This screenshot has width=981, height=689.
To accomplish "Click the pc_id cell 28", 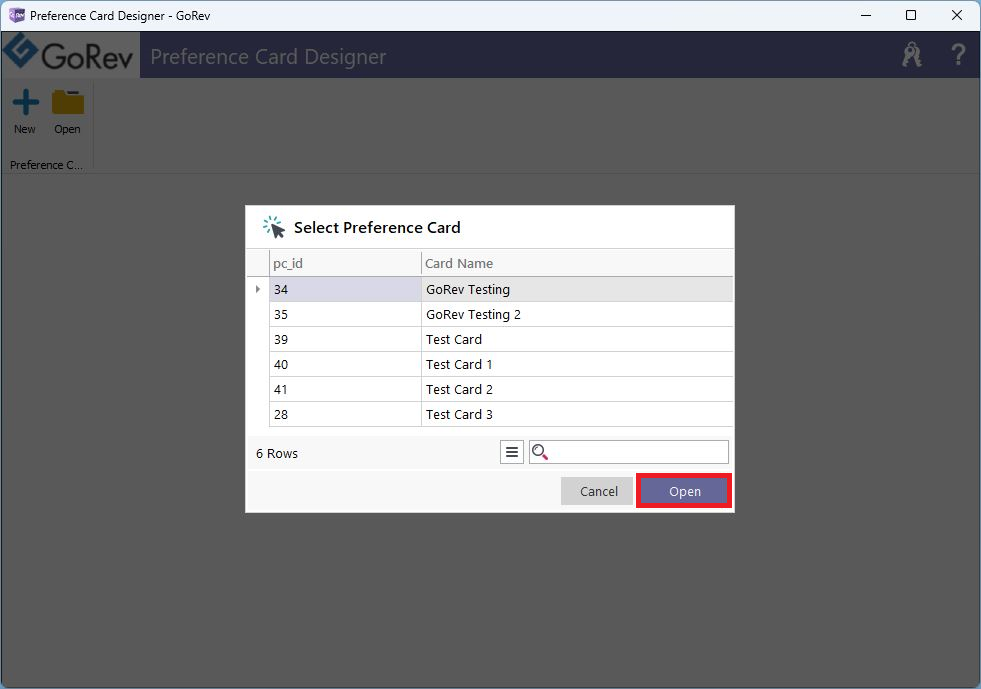I will pyautogui.click(x=345, y=414).
